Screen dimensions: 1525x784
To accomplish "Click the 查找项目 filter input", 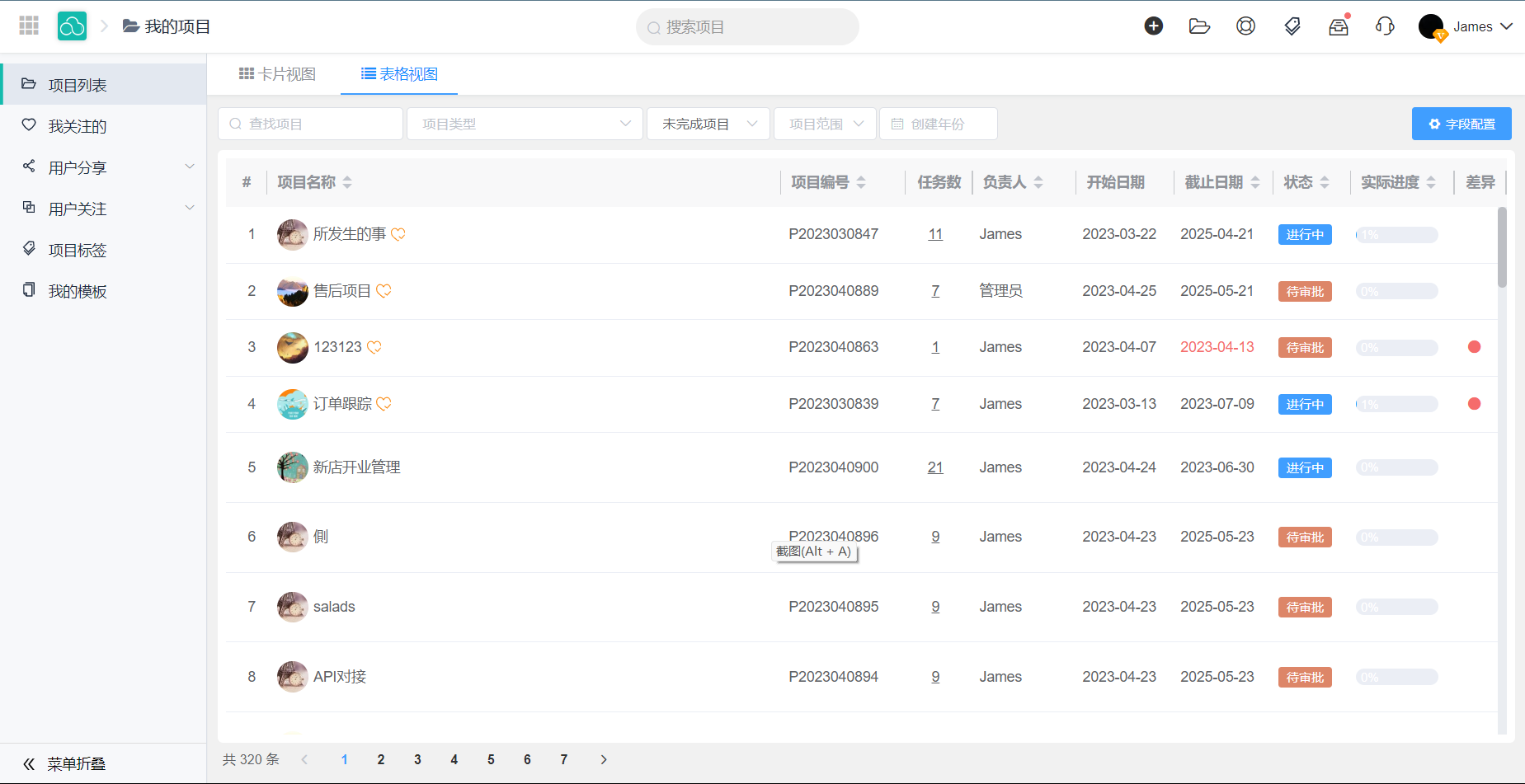I will point(310,124).
